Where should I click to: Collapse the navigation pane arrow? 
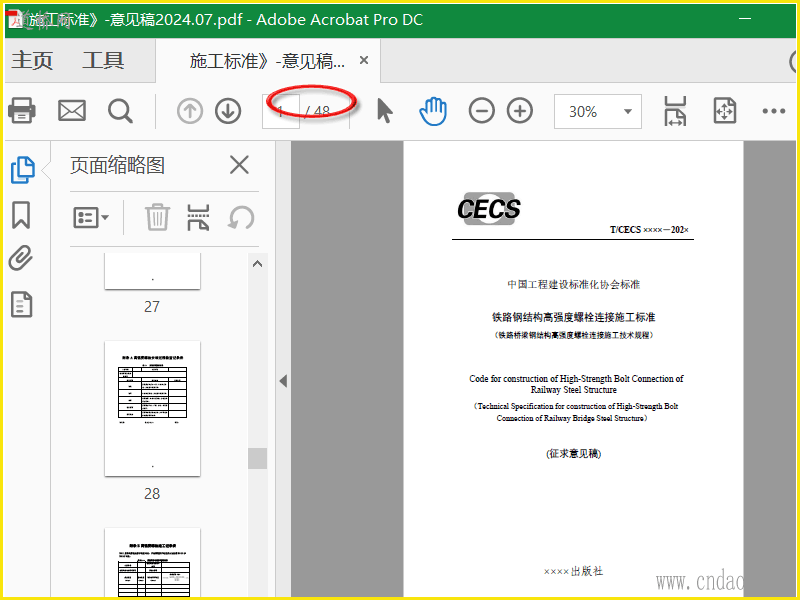[283, 381]
